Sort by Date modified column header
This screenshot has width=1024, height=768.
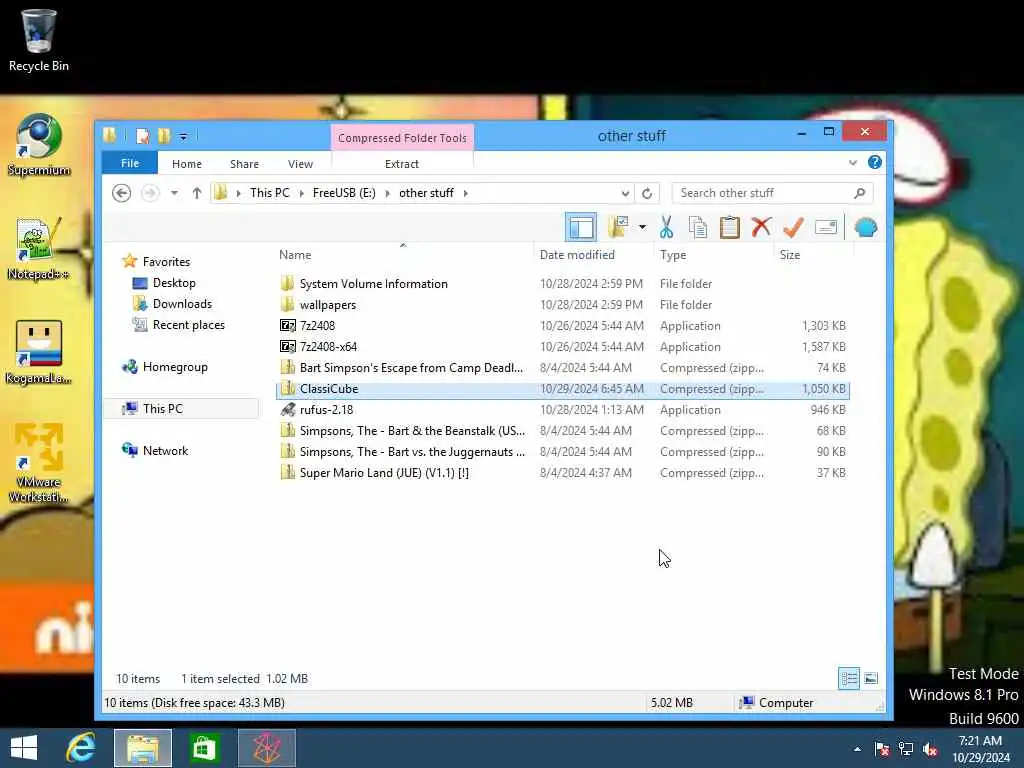tap(593, 255)
